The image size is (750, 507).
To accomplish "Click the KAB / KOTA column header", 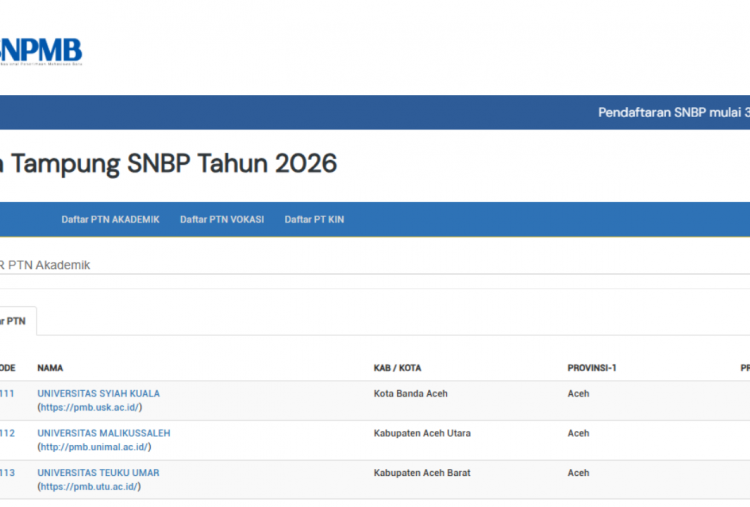I will click(397, 368).
